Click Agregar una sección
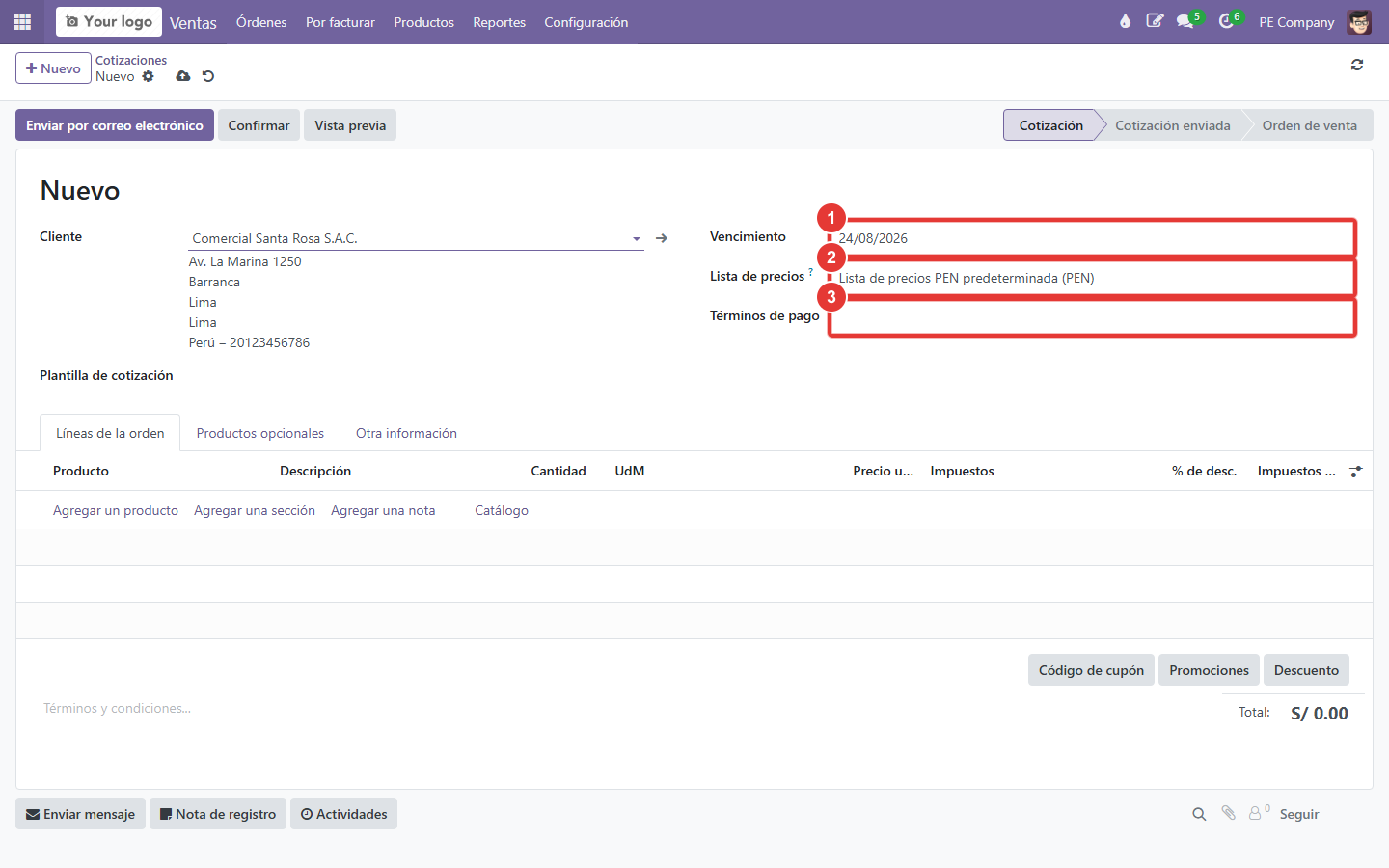This screenshot has width=1389, height=868. pyautogui.click(x=255, y=510)
